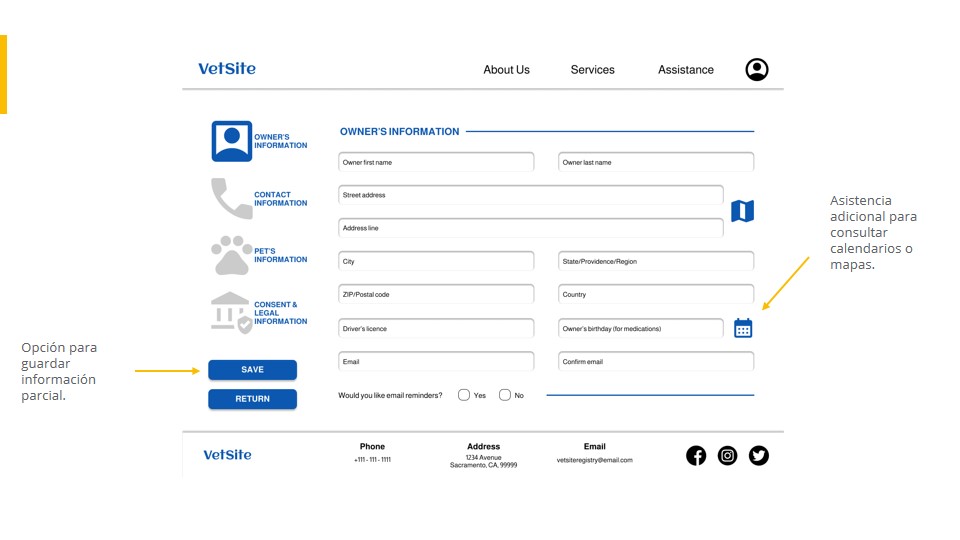Open the About Us menu item
The image size is (960, 540).
pos(506,70)
